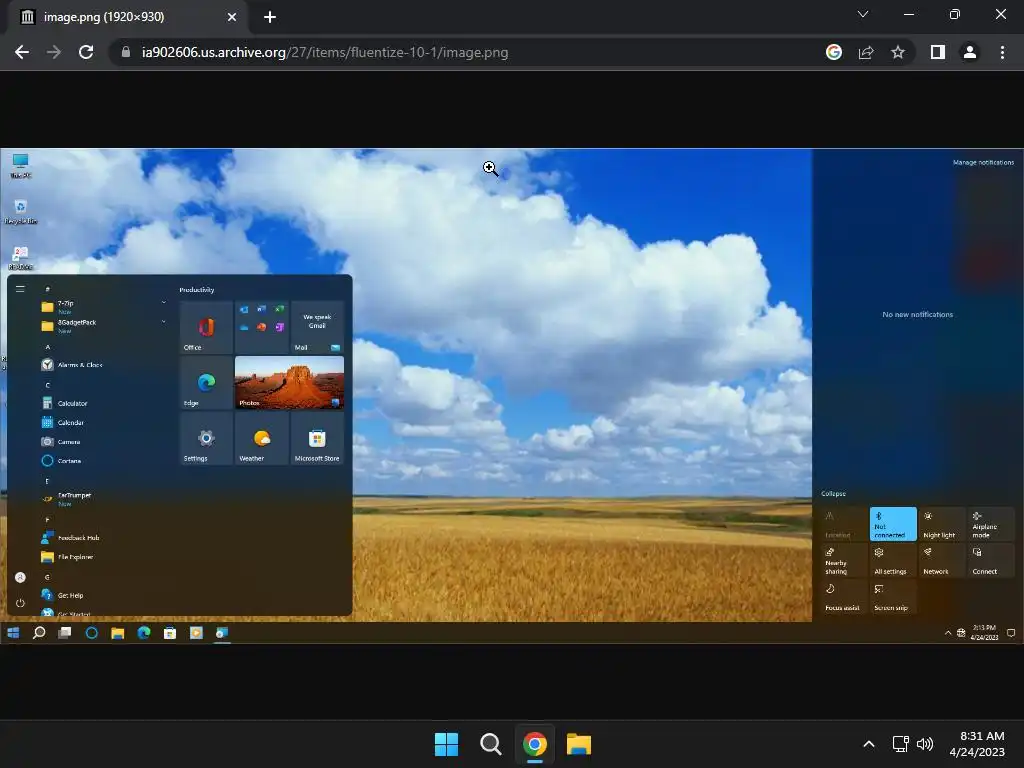Click Get Help in the pictured app list
Viewport: 1024px width, 768px height.
(x=63, y=595)
